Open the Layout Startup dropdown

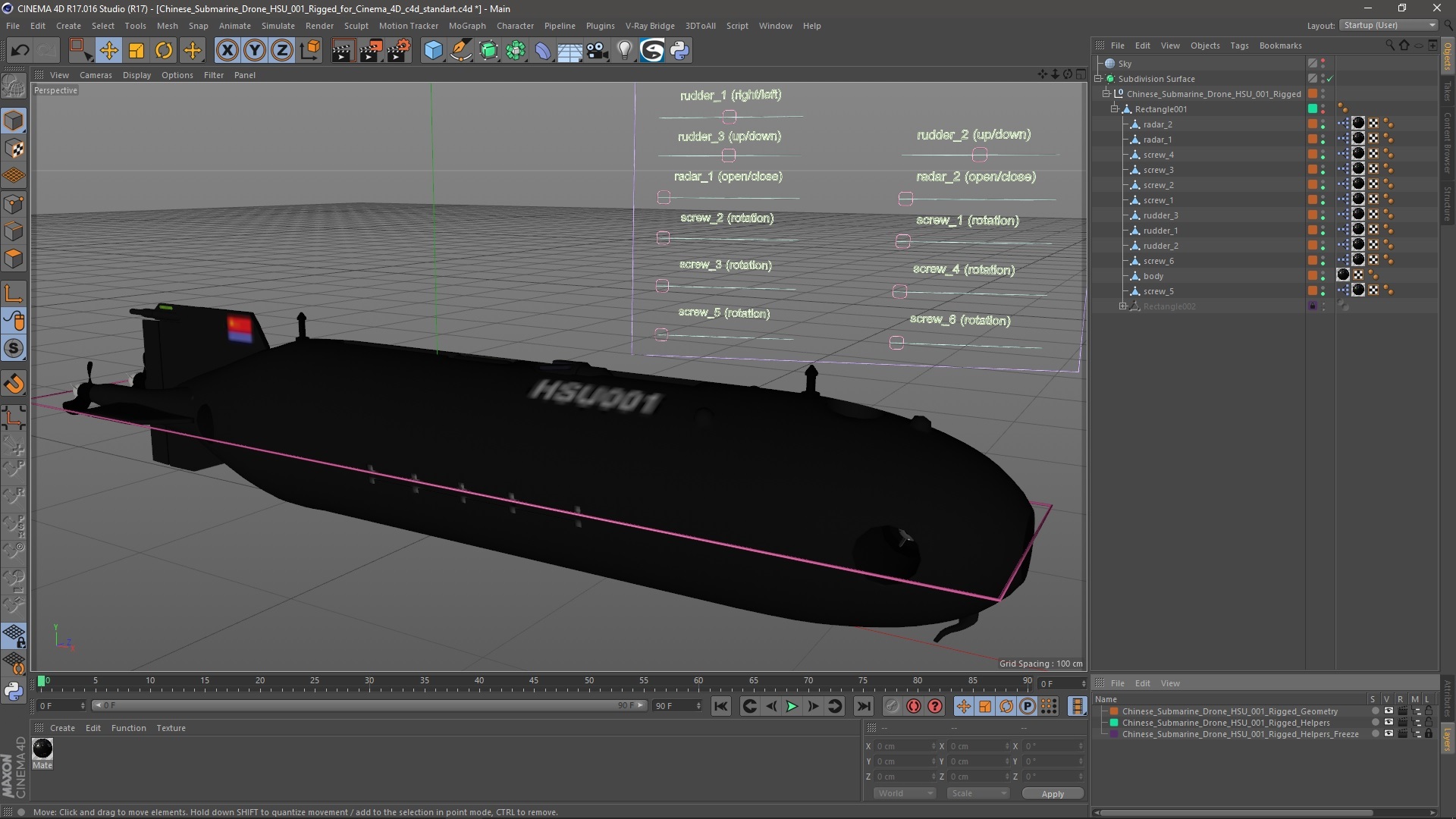(x=1389, y=25)
